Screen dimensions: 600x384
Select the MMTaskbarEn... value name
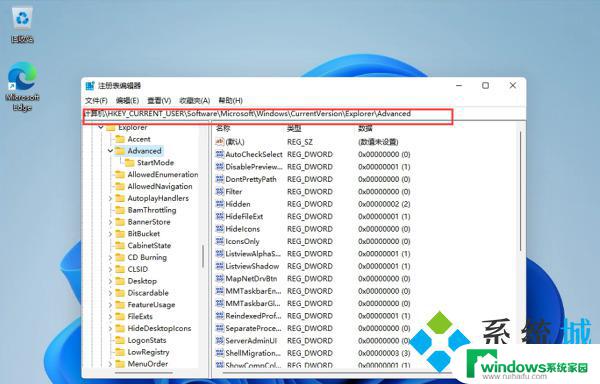click(253, 291)
